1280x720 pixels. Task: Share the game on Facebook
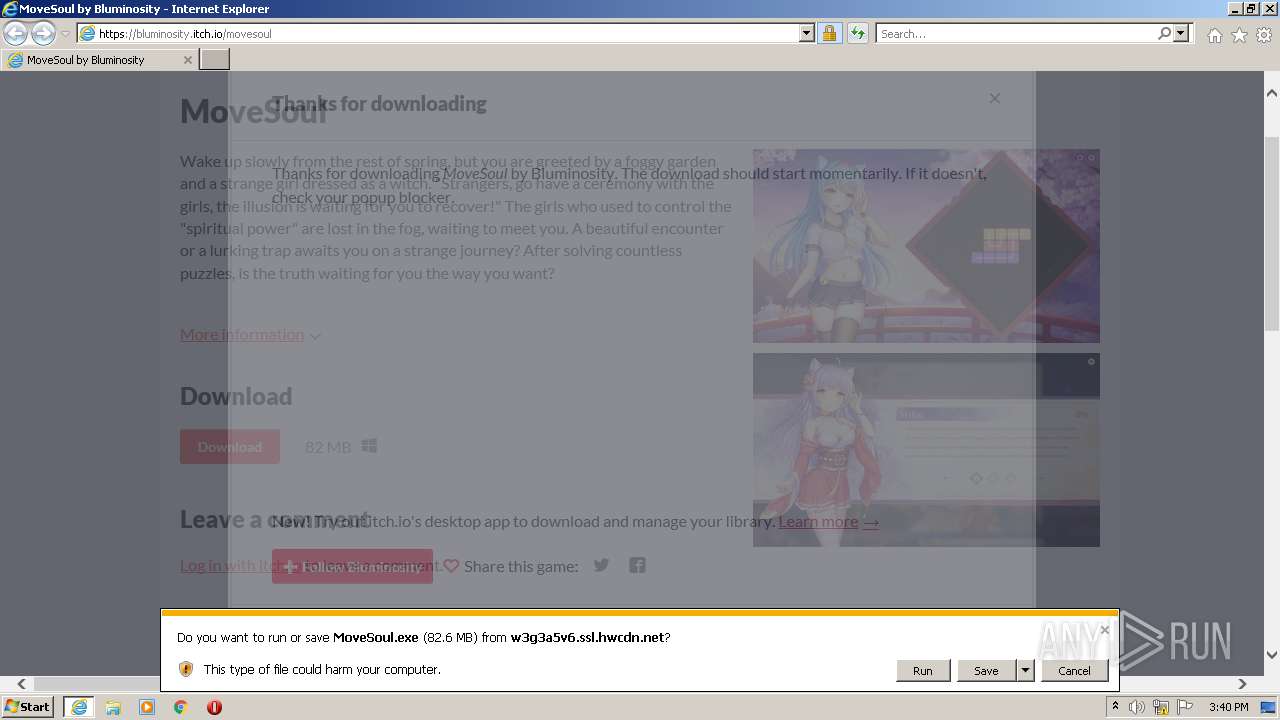tap(637, 565)
